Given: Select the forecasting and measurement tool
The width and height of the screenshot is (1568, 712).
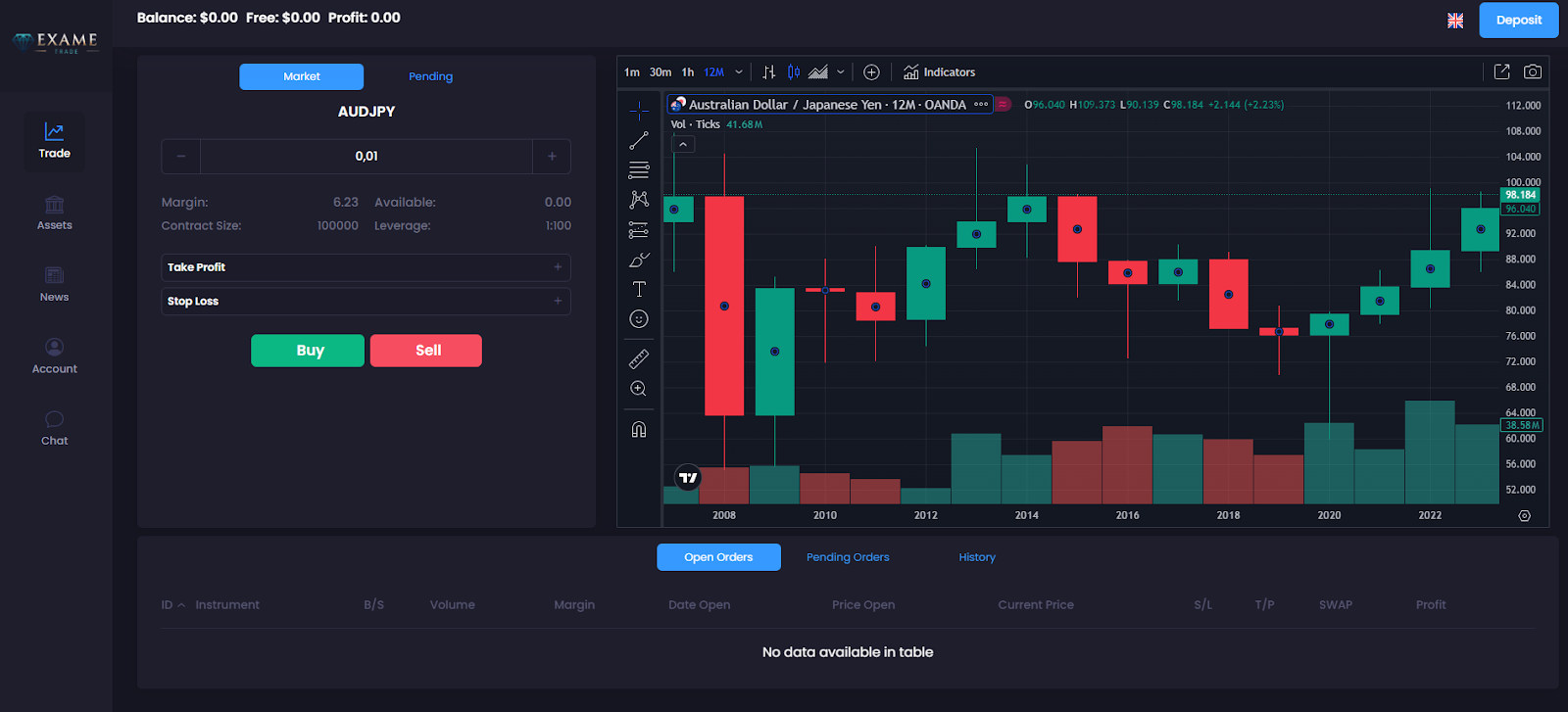Looking at the screenshot, I should [x=639, y=230].
